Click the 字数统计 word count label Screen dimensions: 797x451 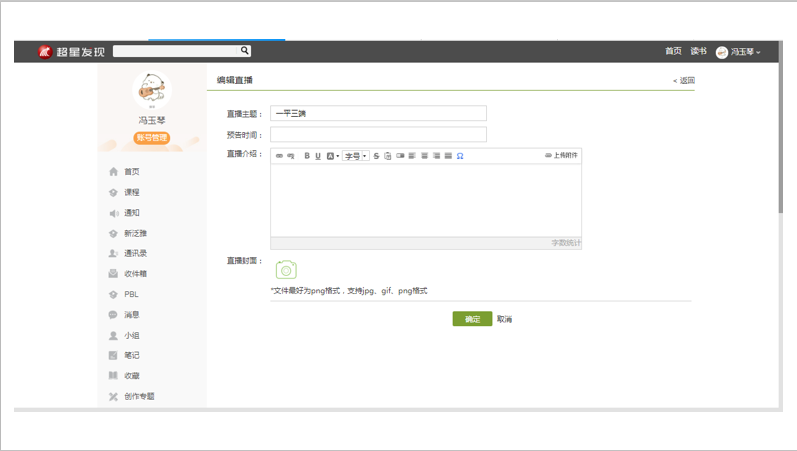(566, 243)
